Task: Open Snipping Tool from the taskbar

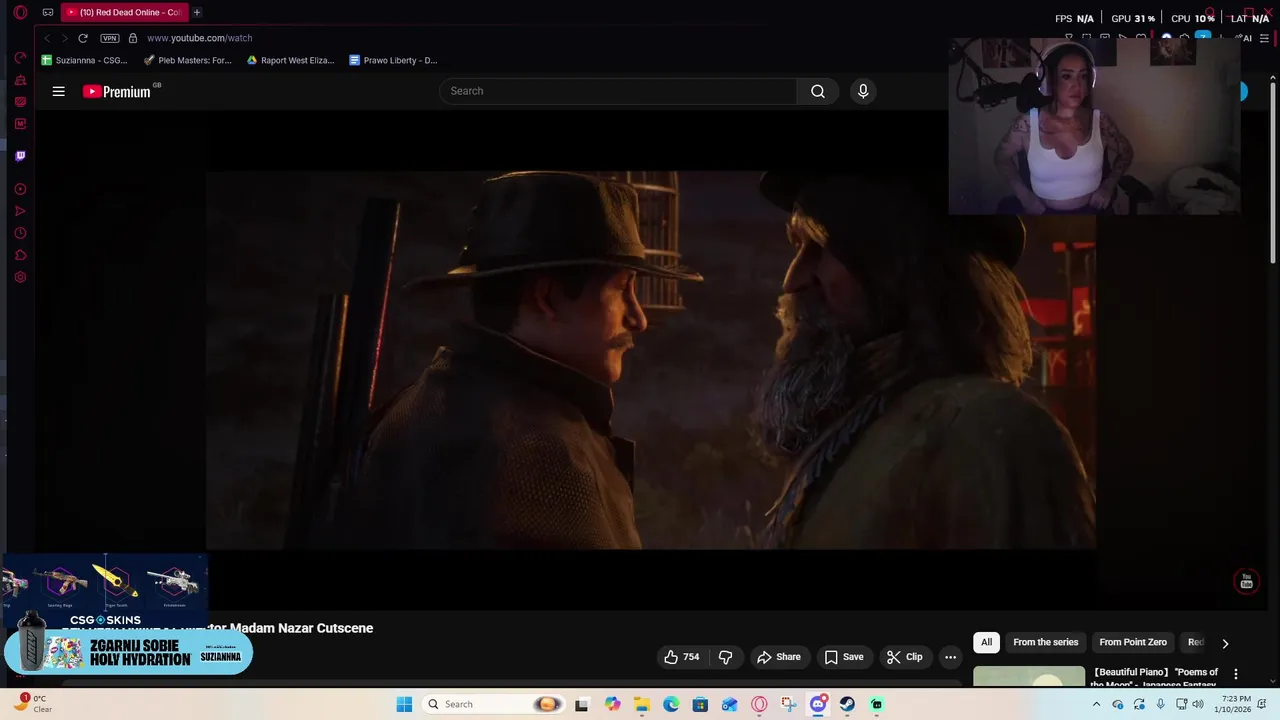Action: (789, 704)
